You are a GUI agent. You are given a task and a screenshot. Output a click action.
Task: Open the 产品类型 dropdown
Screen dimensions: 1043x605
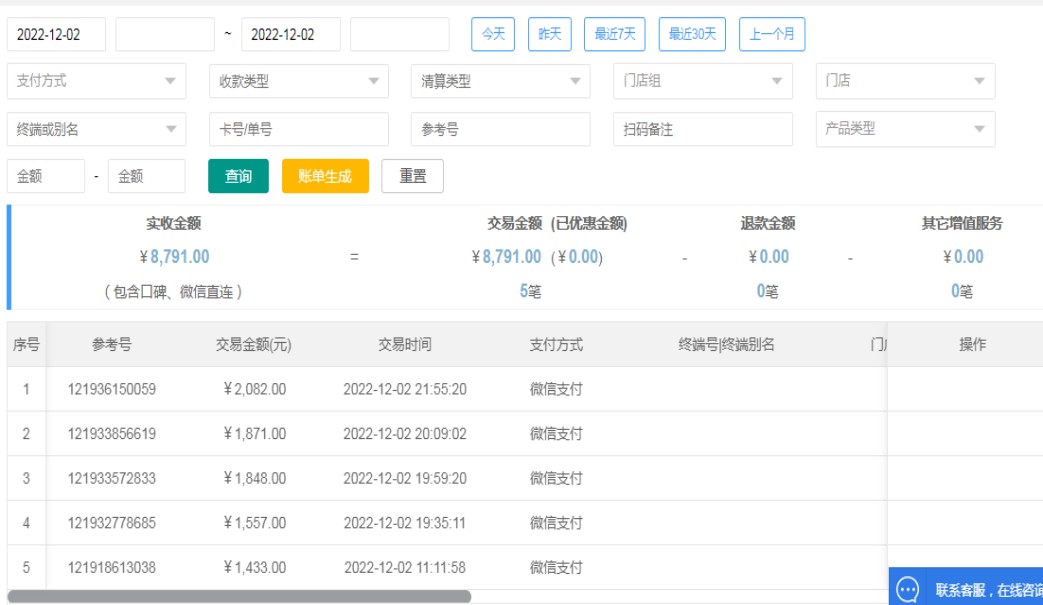(904, 129)
